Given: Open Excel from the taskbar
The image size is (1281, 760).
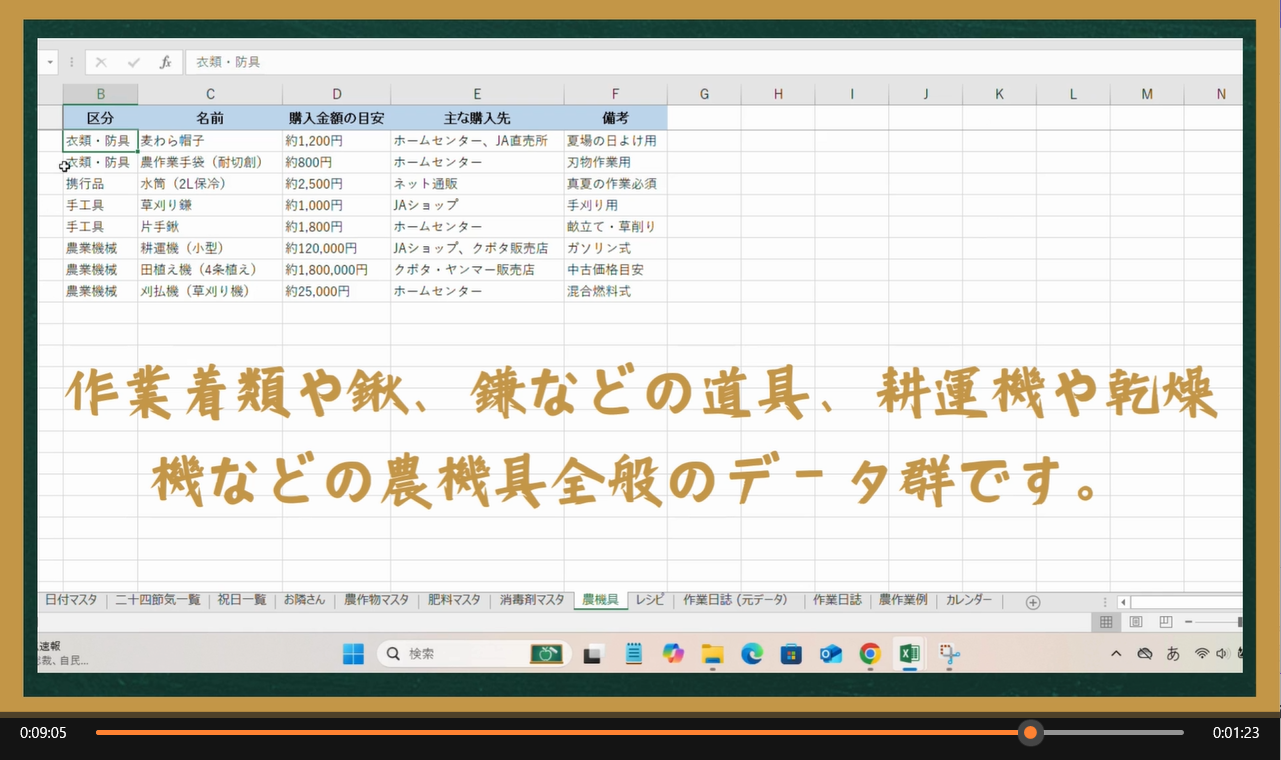Looking at the screenshot, I should click(x=909, y=654).
